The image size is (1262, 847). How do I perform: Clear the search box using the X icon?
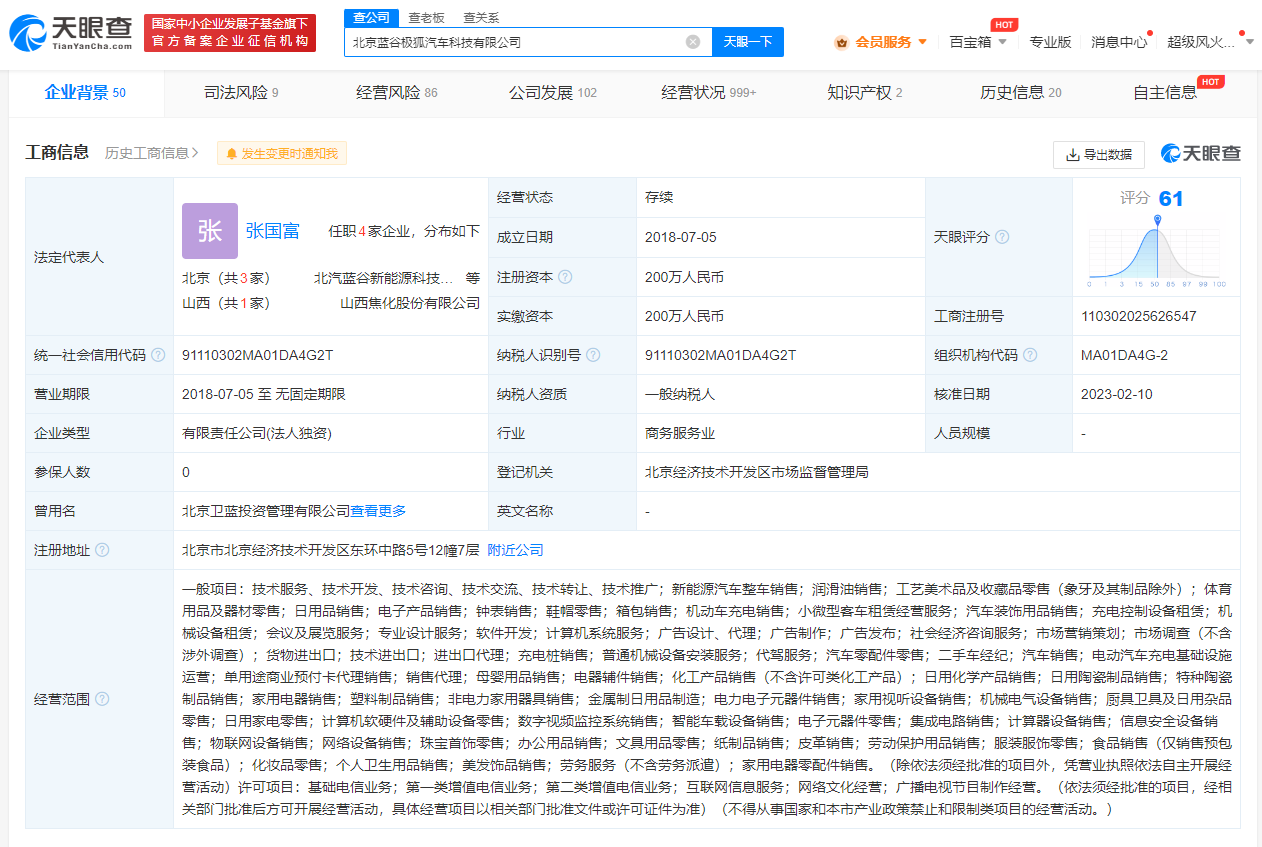coord(692,41)
